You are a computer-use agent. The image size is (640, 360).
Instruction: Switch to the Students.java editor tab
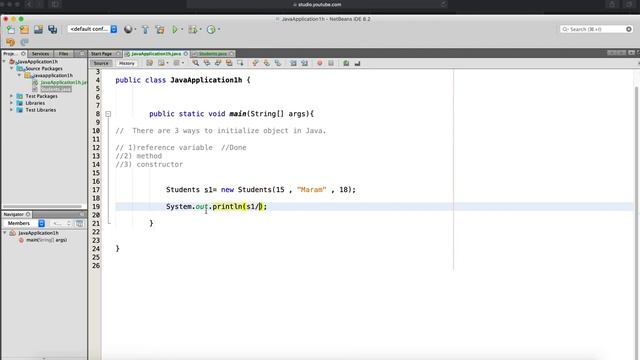pyautogui.click(x=213, y=53)
